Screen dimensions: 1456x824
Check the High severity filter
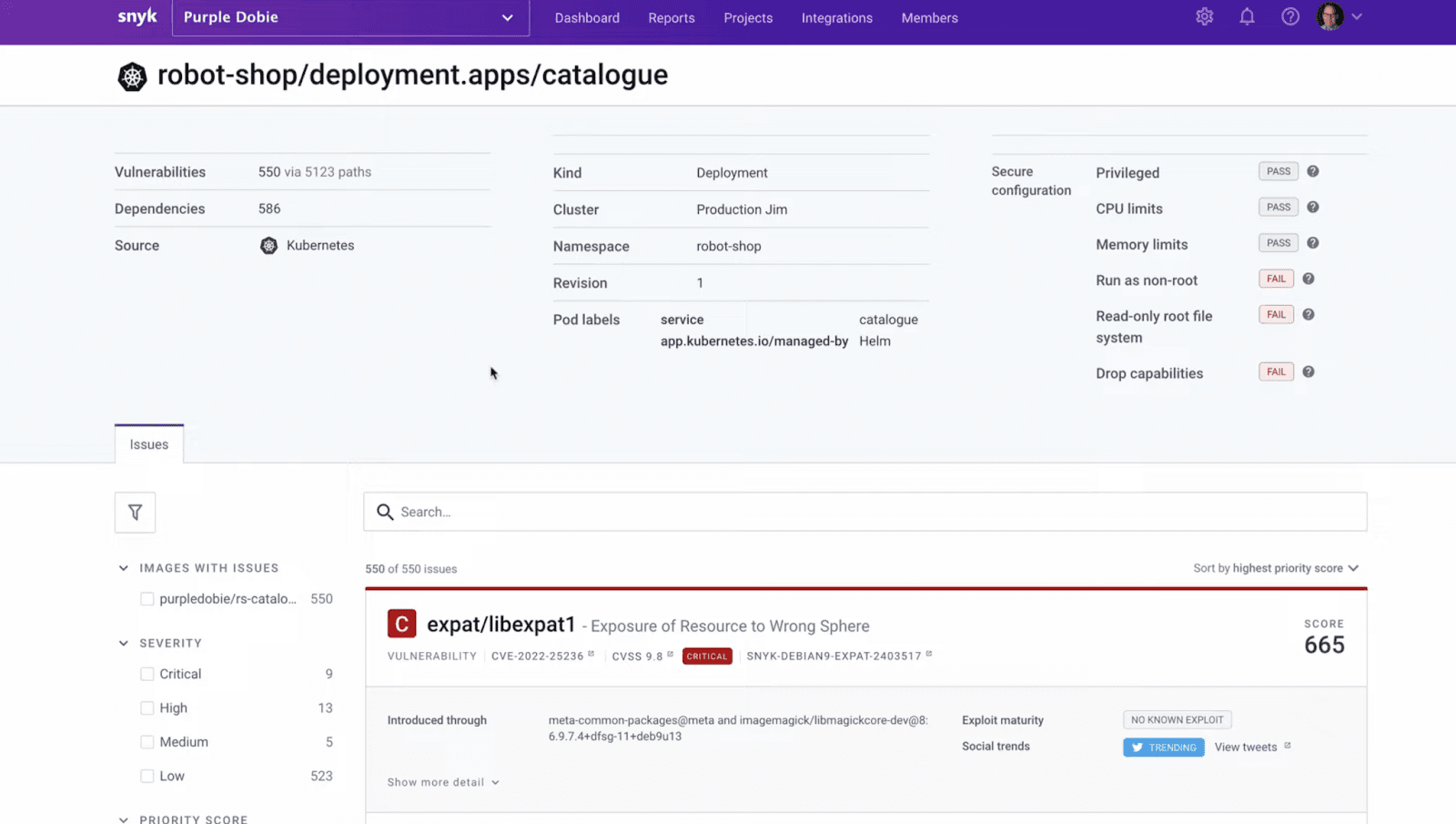147,707
